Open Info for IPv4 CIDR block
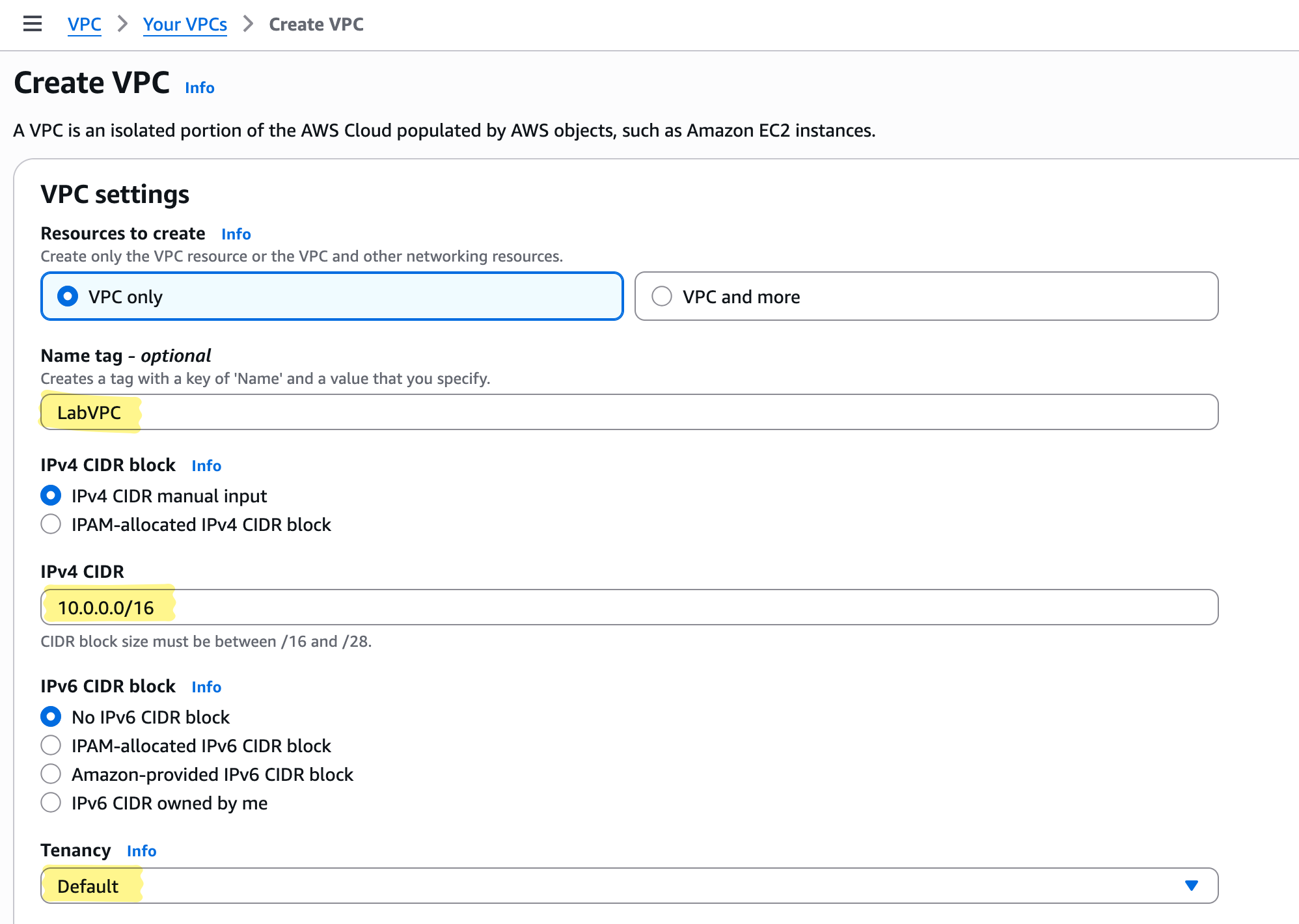Viewport: 1299px width, 924px height. (206, 466)
